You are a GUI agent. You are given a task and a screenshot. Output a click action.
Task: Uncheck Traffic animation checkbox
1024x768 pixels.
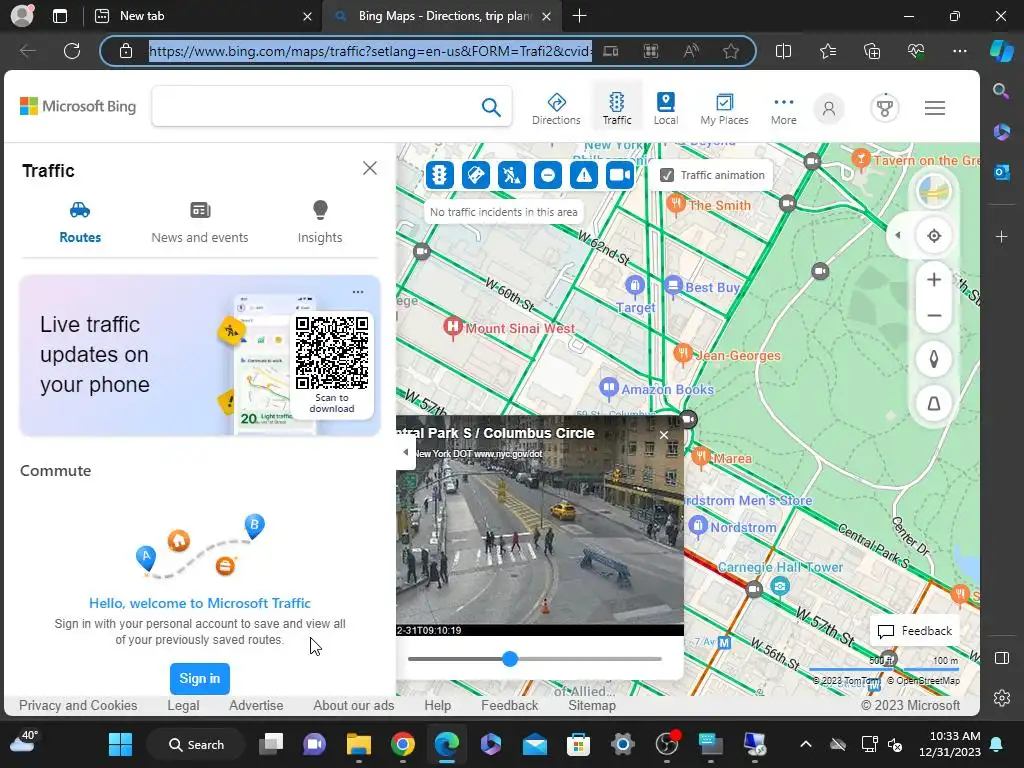coord(667,175)
